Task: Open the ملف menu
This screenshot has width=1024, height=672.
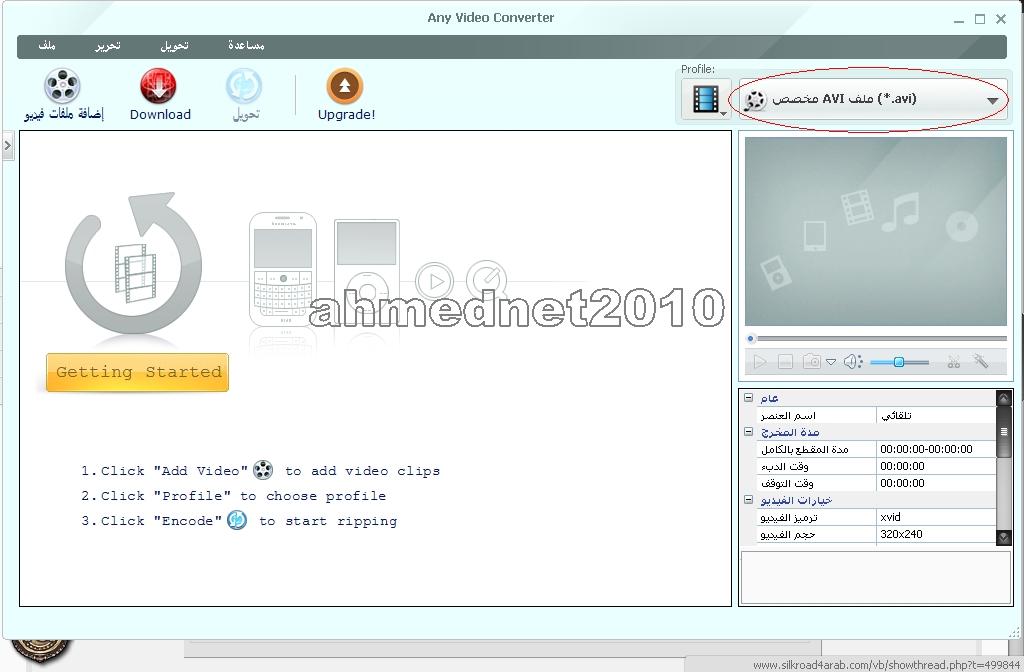Action: coord(47,45)
